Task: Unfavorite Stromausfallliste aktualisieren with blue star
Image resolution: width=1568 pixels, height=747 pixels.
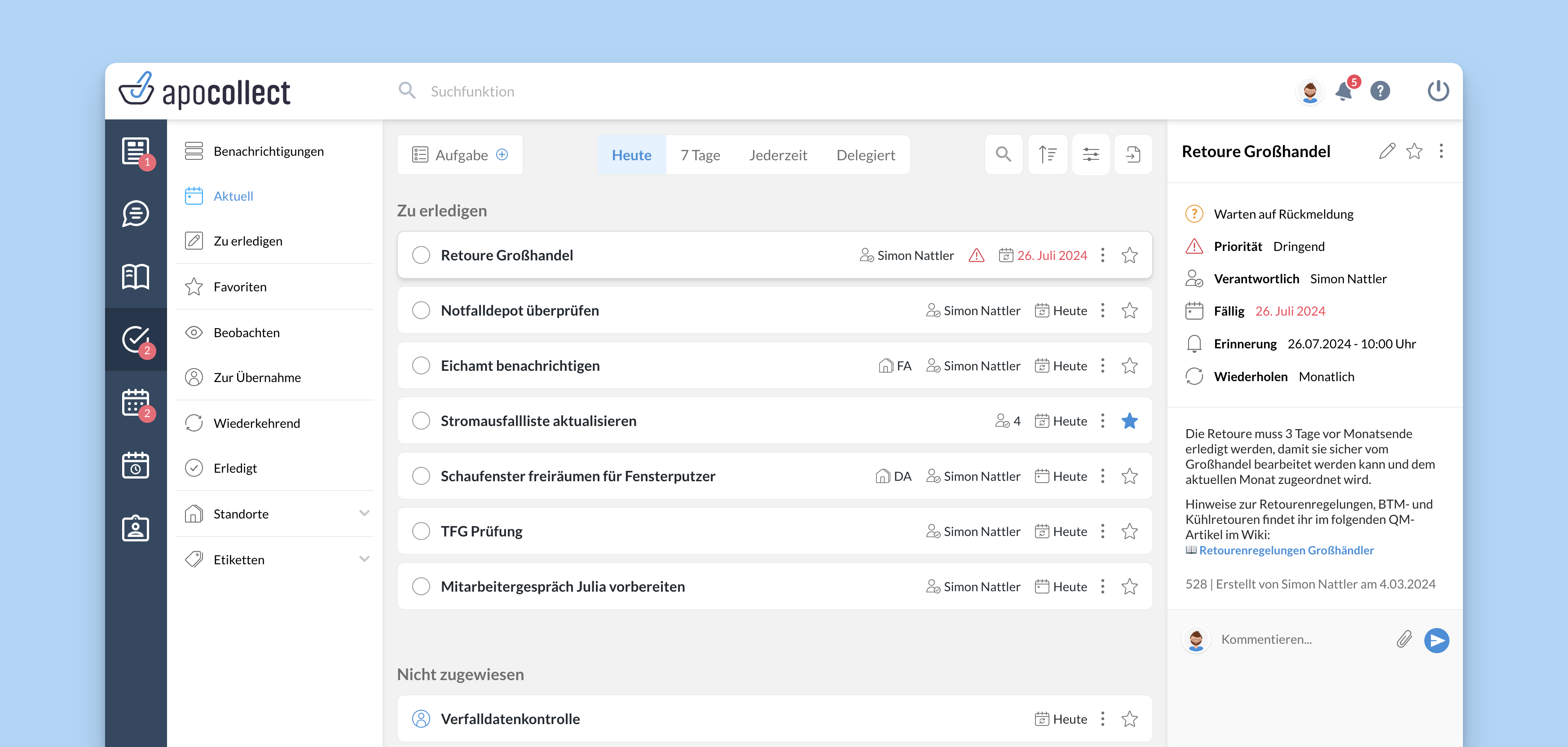Action: coord(1129,421)
